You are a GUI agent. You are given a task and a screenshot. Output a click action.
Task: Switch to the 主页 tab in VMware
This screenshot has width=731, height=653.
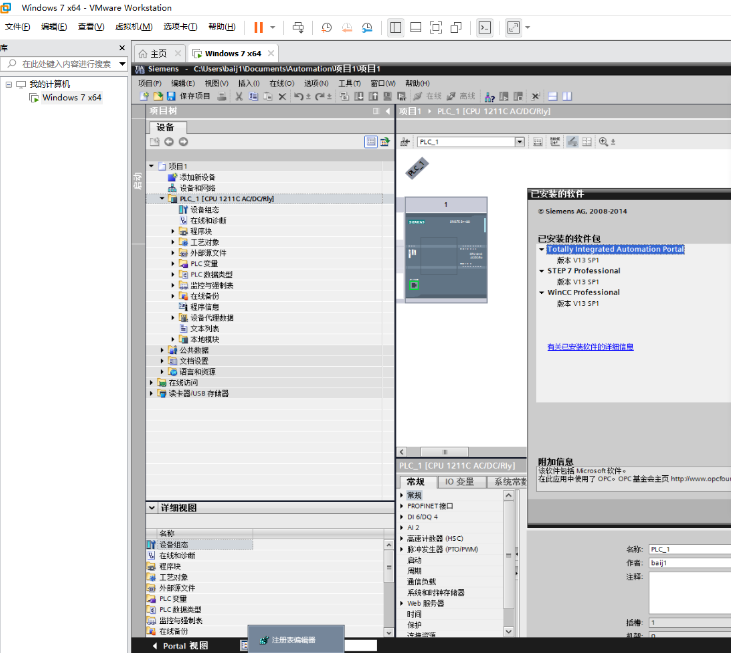[x=159, y=54]
